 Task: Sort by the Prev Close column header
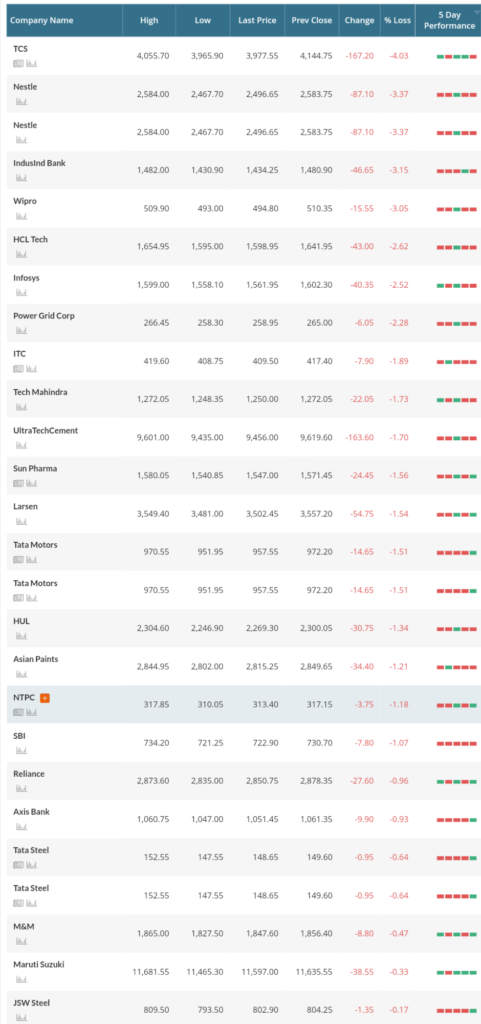coord(312,20)
